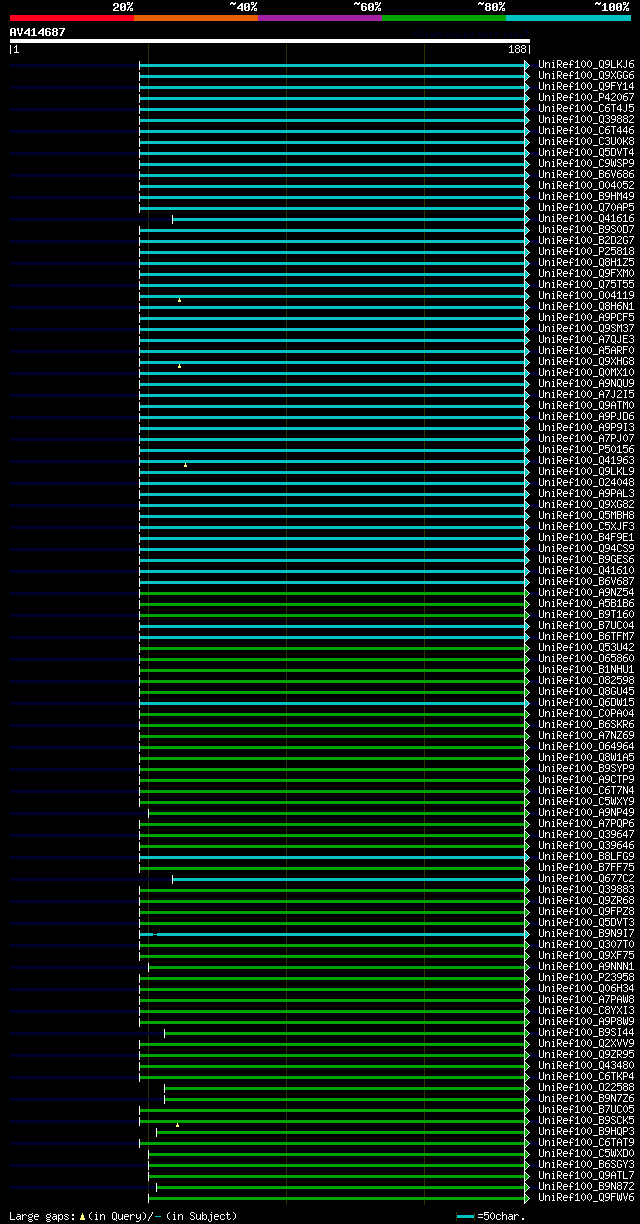This screenshot has height=1224, width=640.
Task: Open hit UniRef100_Q9FY14
Action: click(x=586, y=87)
